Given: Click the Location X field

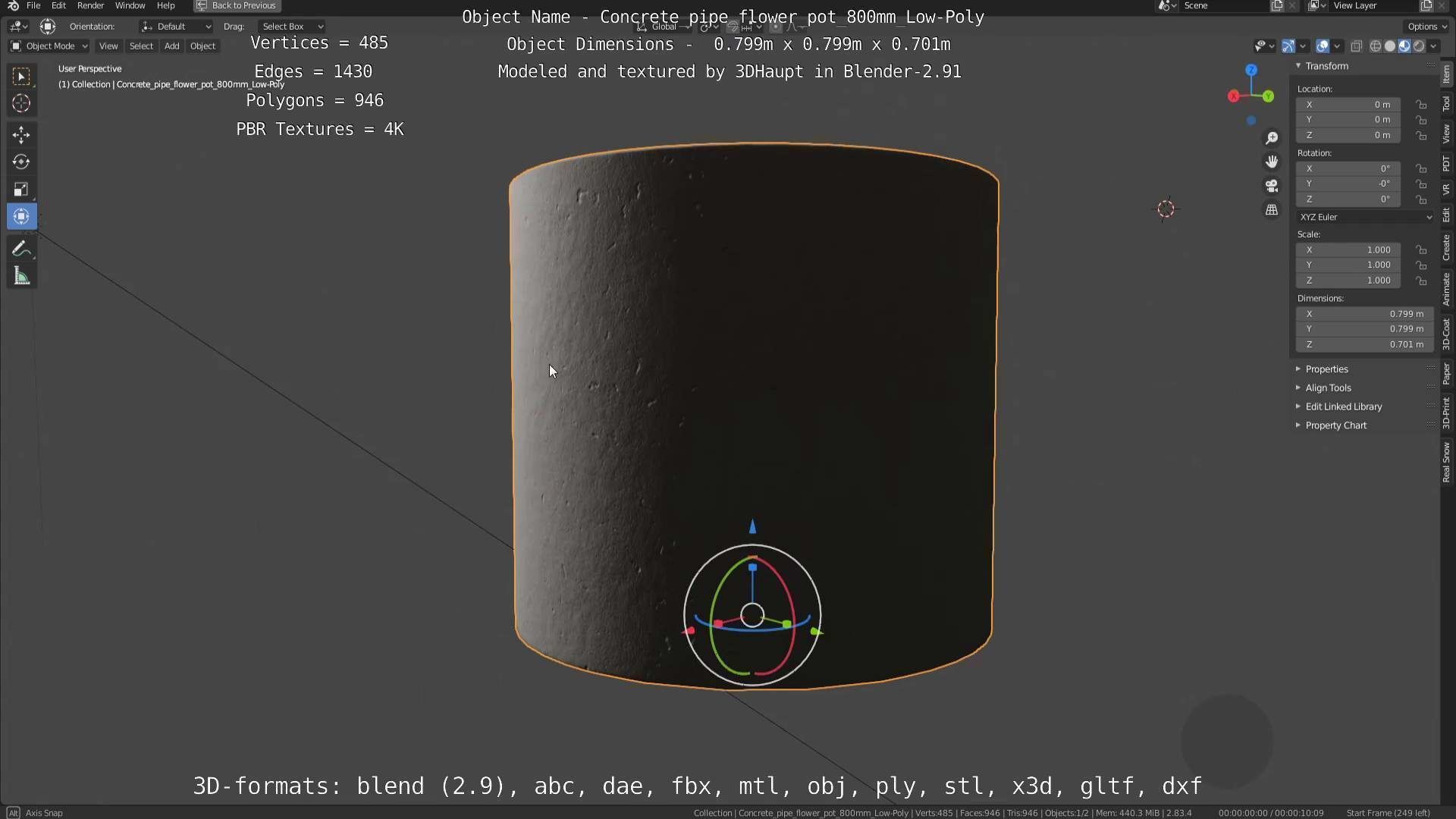Looking at the screenshot, I should tap(1348, 105).
